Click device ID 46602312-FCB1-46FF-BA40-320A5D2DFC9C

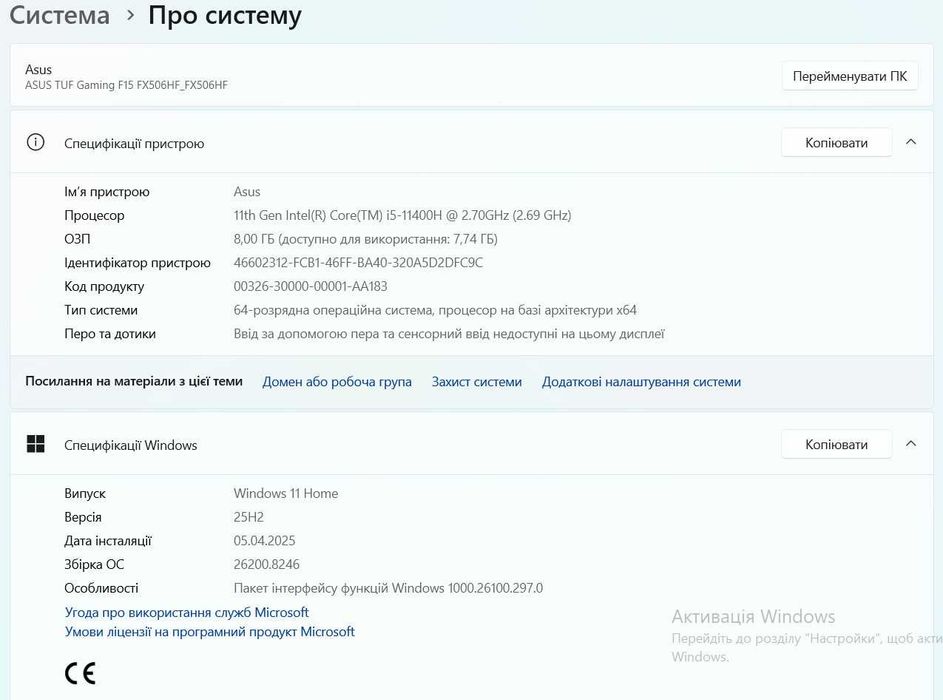(x=358, y=262)
